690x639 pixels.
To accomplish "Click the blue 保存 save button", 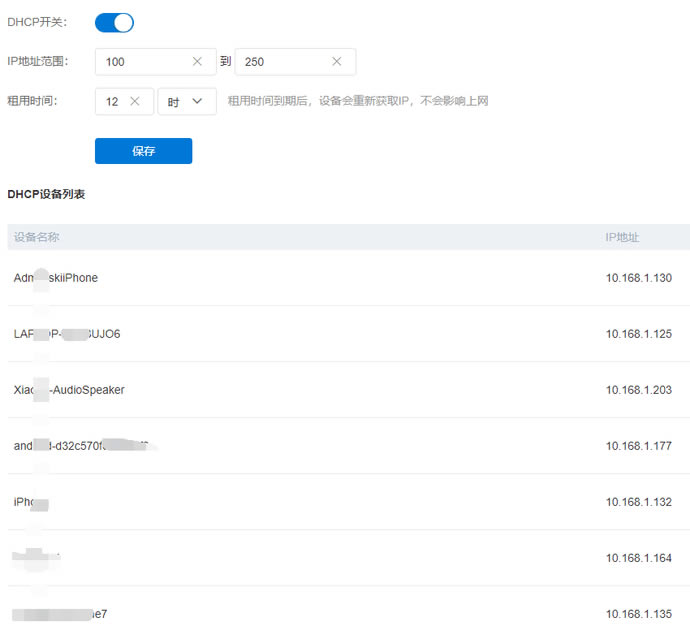I will (x=143, y=151).
